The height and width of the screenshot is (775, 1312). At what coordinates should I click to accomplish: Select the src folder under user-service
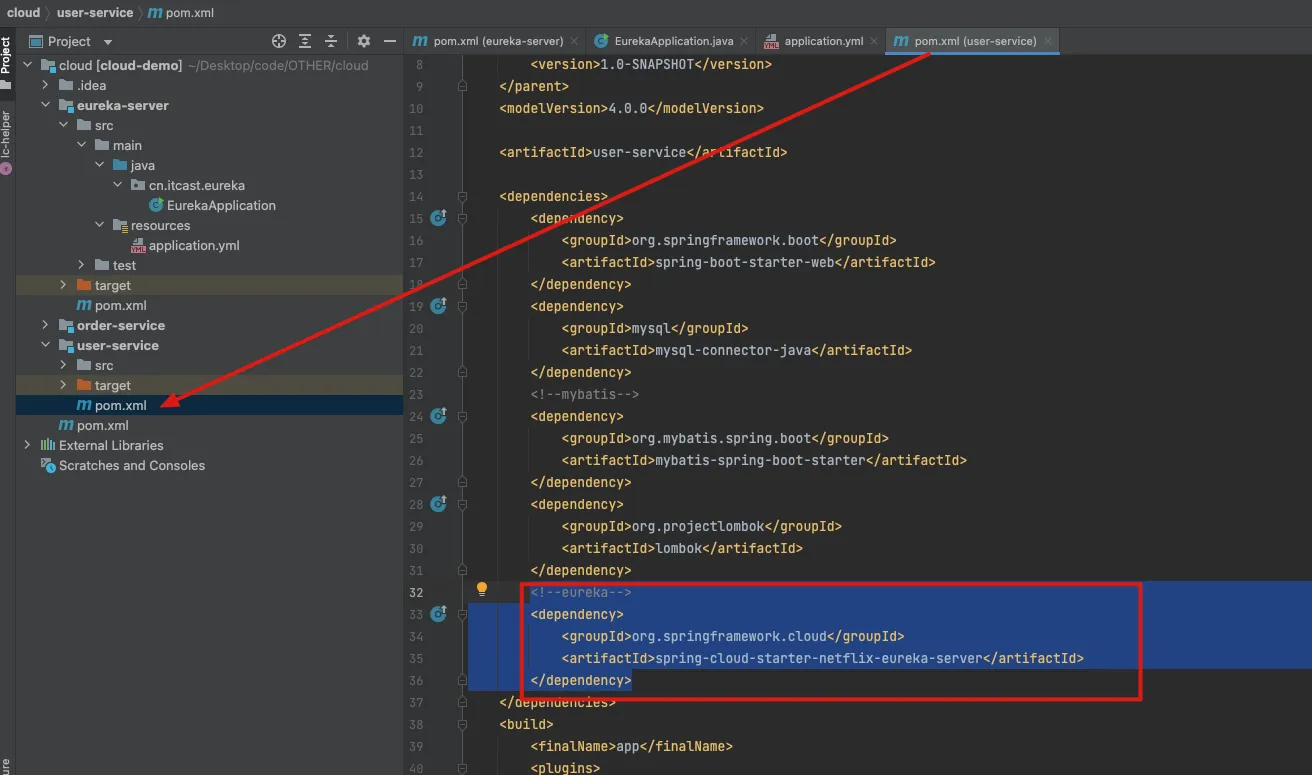[x=104, y=365]
